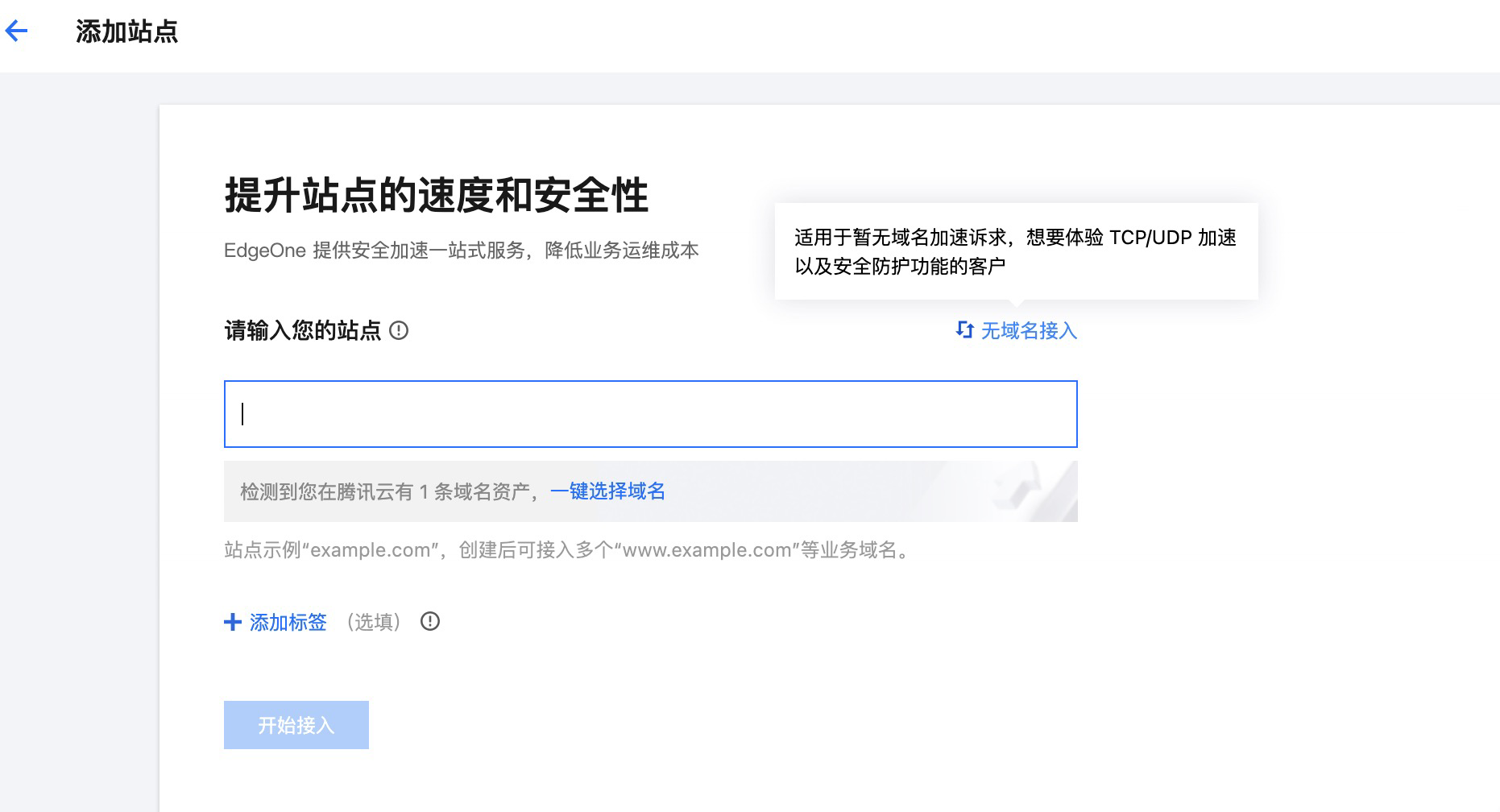Switch to 无域名接入 mode
Image resolution: width=1500 pixels, height=812 pixels.
[1029, 330]
